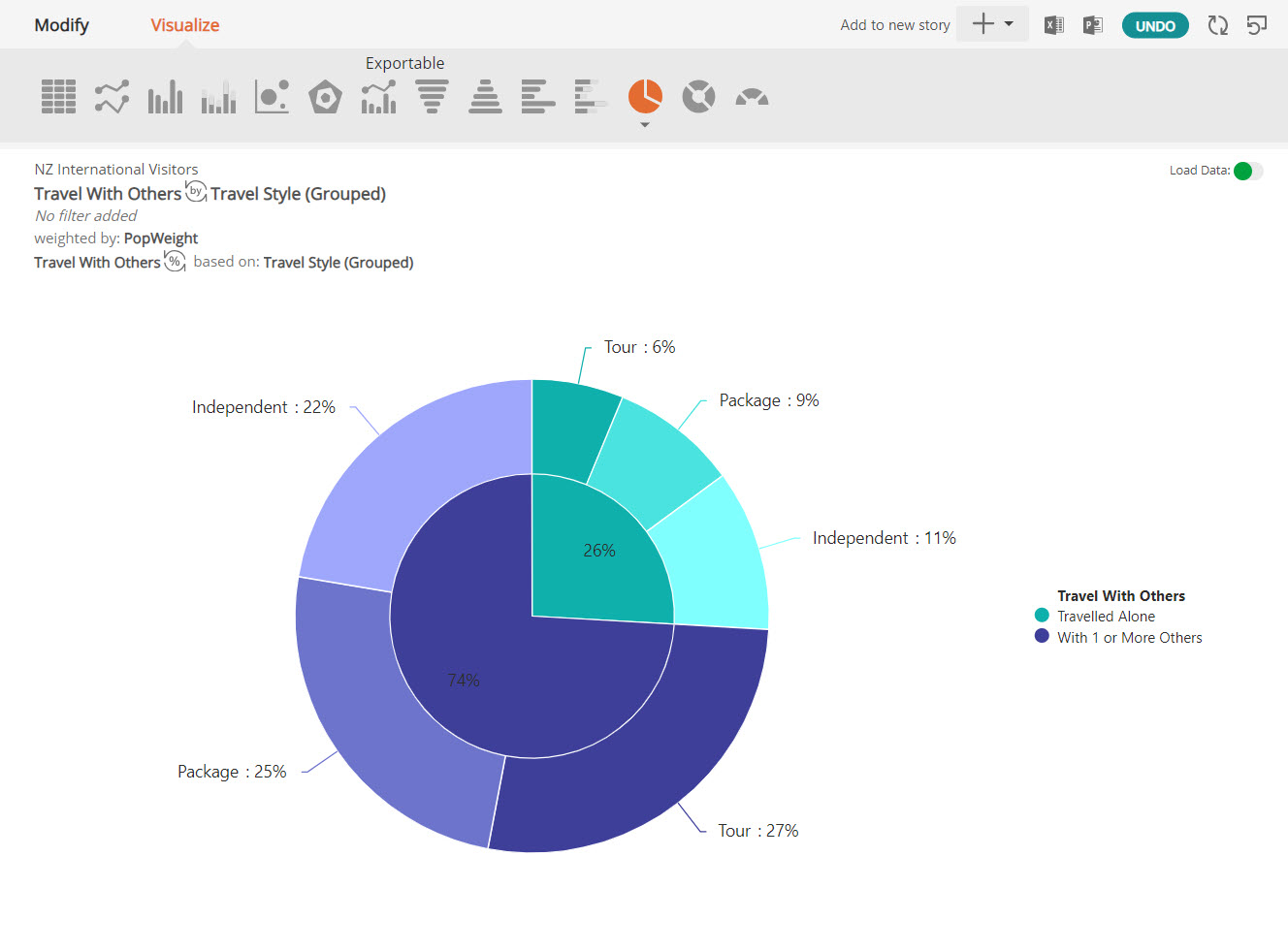
Task: Export the chart to Excel
Action: click(x=1053, y=25)
